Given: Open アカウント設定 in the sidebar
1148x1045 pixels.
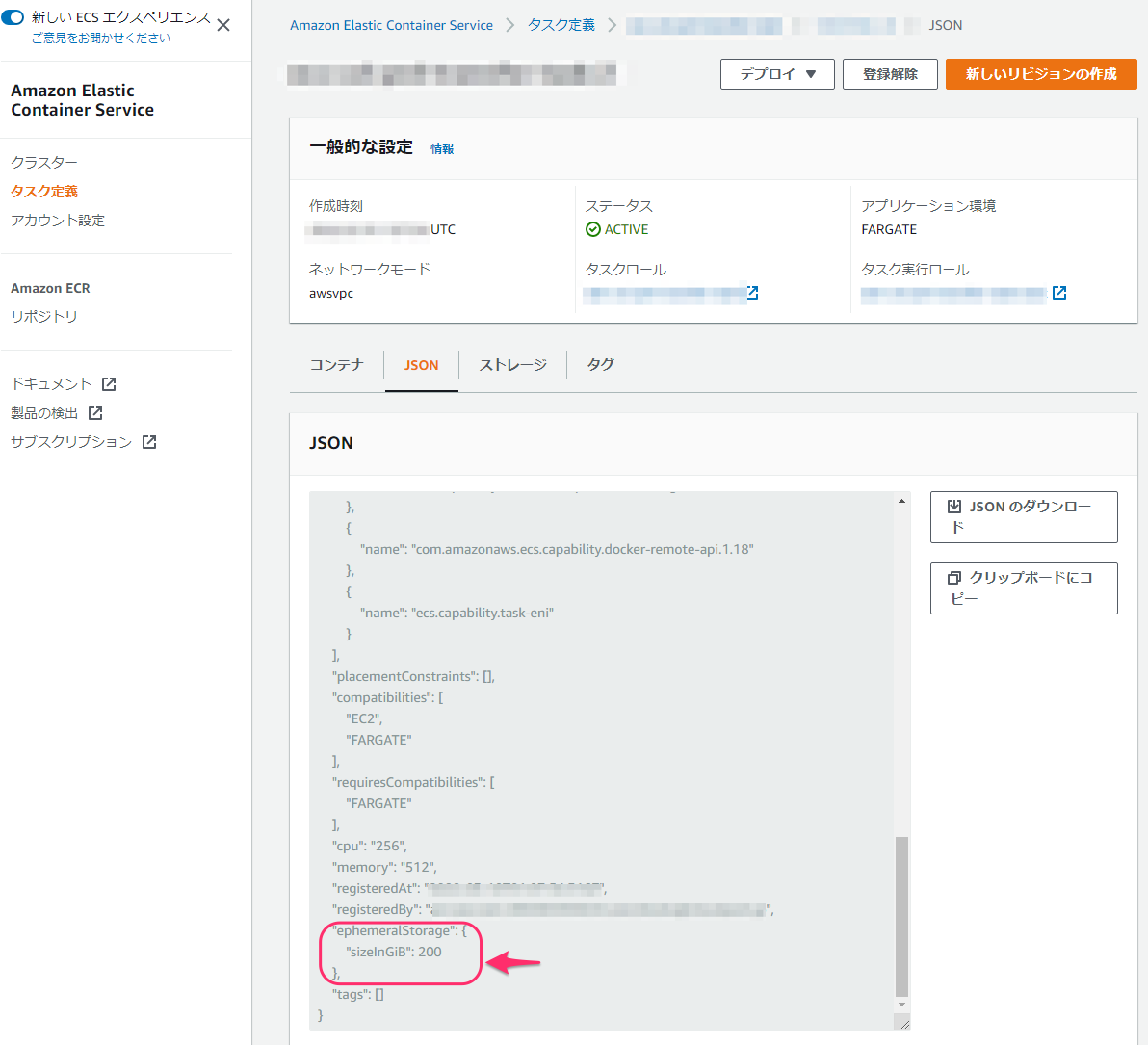Looking at the screenshot, I should (58, 221).
